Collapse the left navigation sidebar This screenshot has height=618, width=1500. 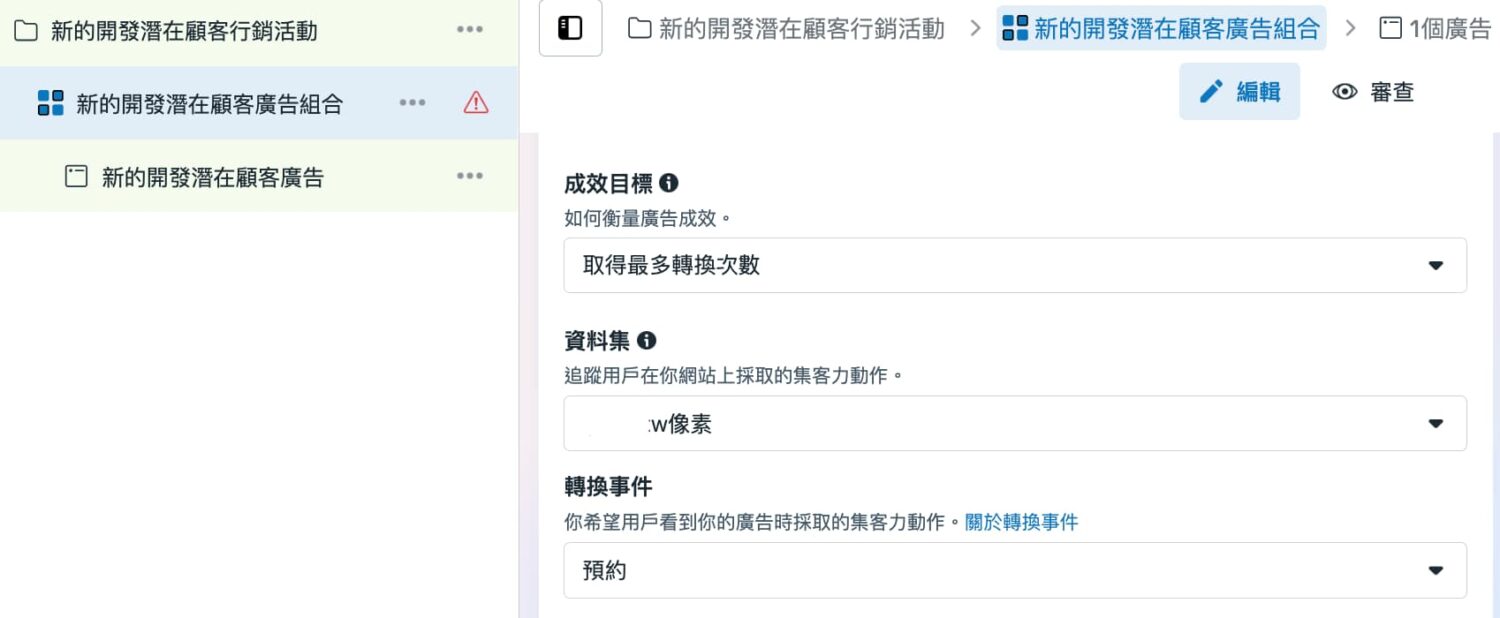[x=569, y=28]
